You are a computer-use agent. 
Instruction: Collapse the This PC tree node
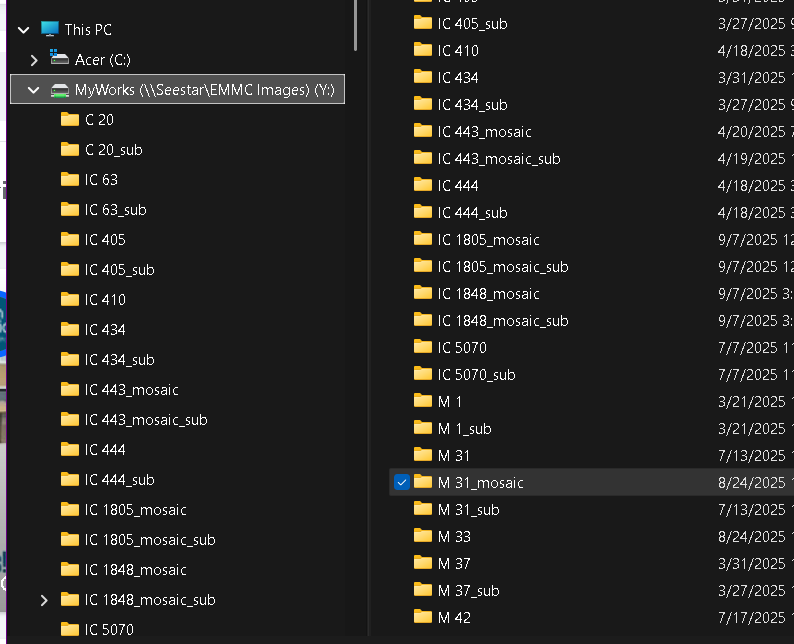coord(24,30)
